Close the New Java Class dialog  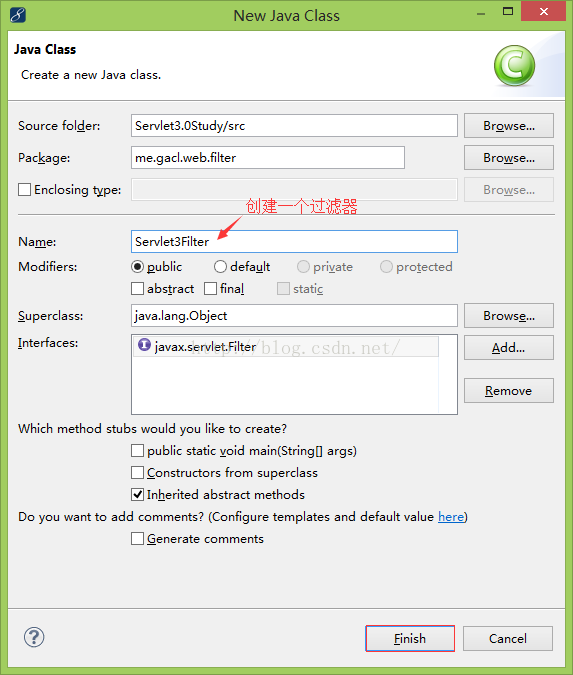[x=543, y=11]
